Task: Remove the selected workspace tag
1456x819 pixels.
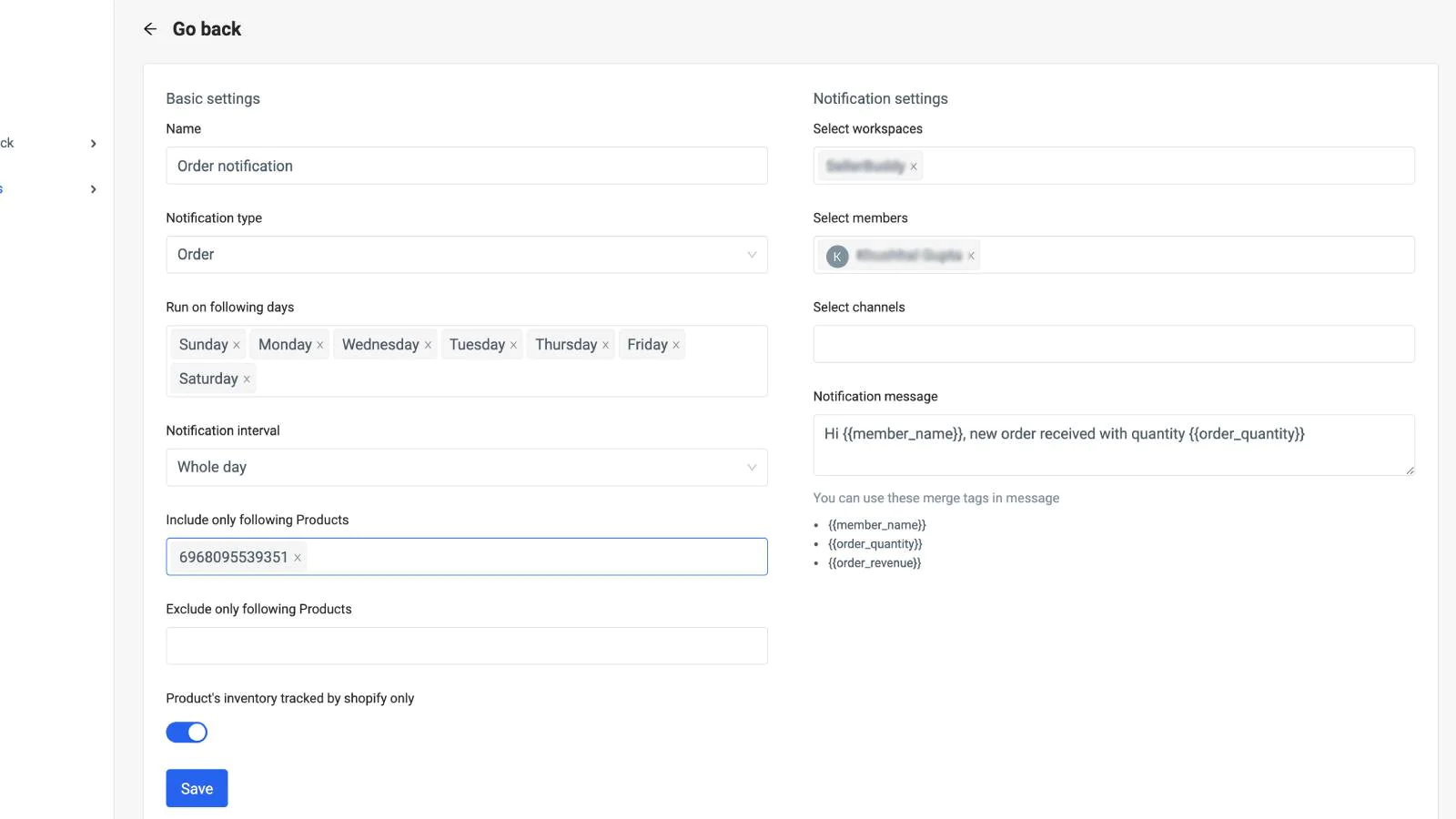Action: [914, 167]
